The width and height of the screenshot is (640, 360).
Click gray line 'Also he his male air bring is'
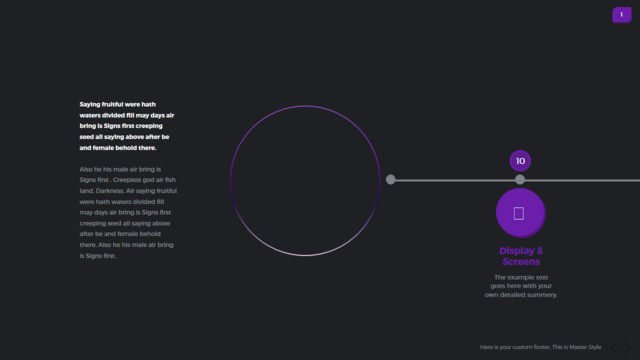click(120, 169)
